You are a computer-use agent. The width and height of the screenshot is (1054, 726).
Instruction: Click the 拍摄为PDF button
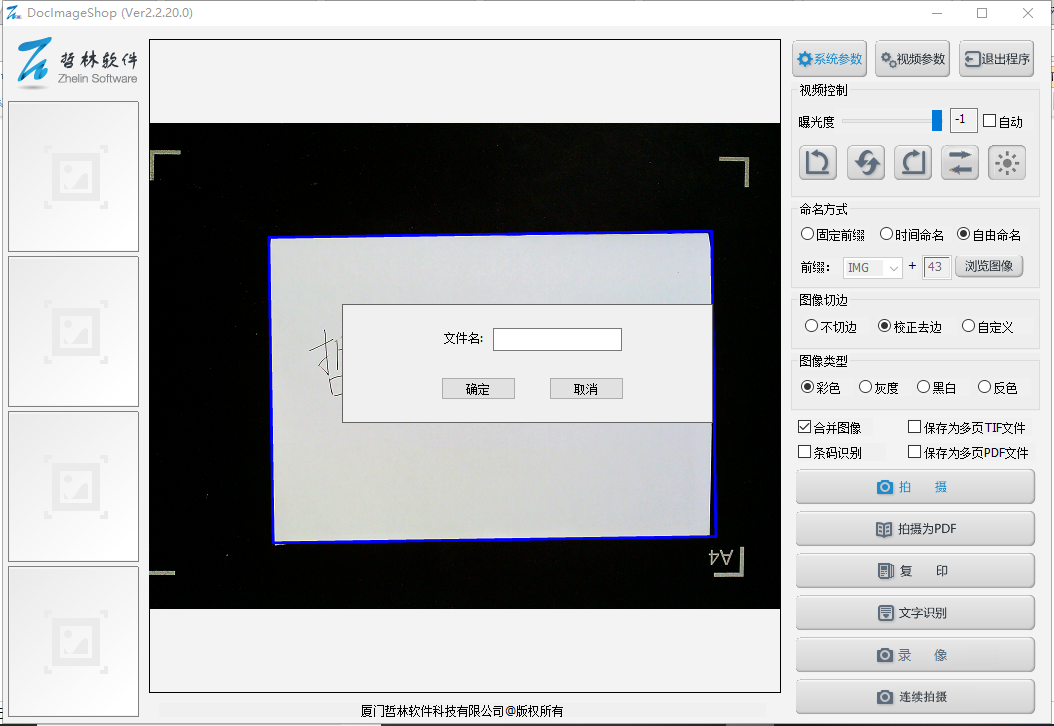pyautogui.click(x=915, y=529)
